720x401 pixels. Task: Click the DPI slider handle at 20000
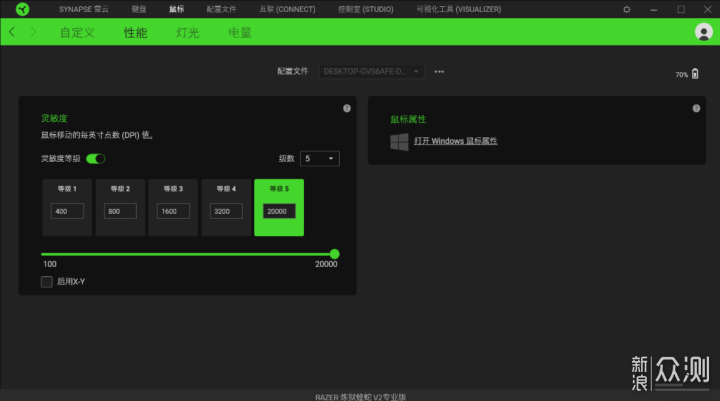tap(335, 254)
